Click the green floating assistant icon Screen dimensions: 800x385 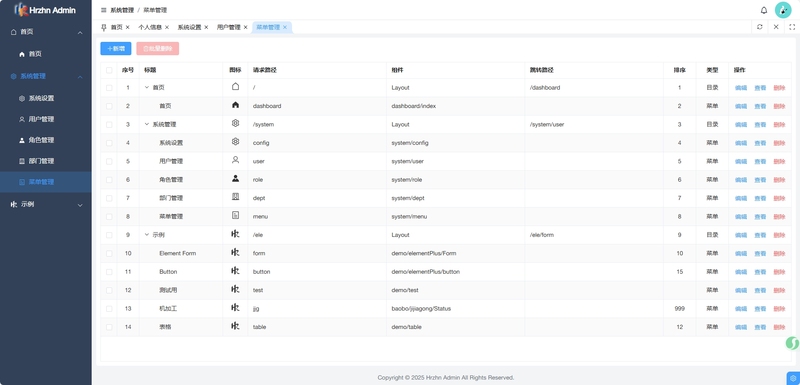tap(792, 343)
